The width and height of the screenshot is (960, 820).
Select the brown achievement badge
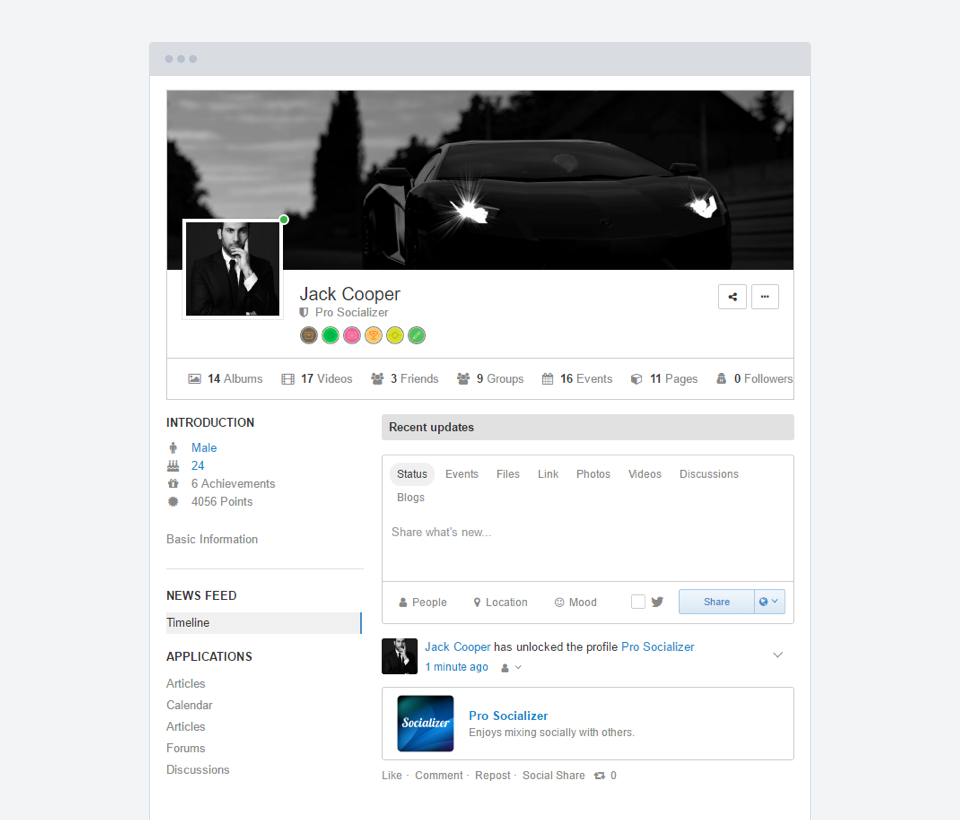tap(309, 335)
